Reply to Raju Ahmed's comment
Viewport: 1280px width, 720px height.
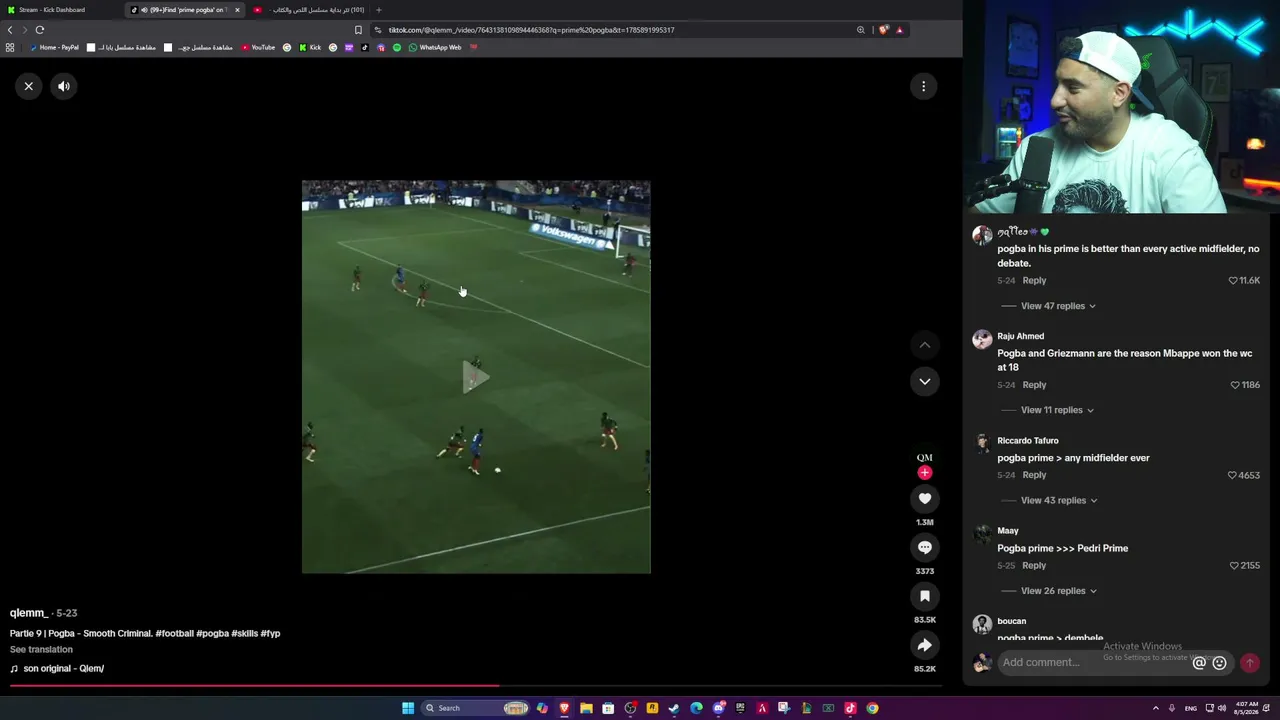(1034, 385)
